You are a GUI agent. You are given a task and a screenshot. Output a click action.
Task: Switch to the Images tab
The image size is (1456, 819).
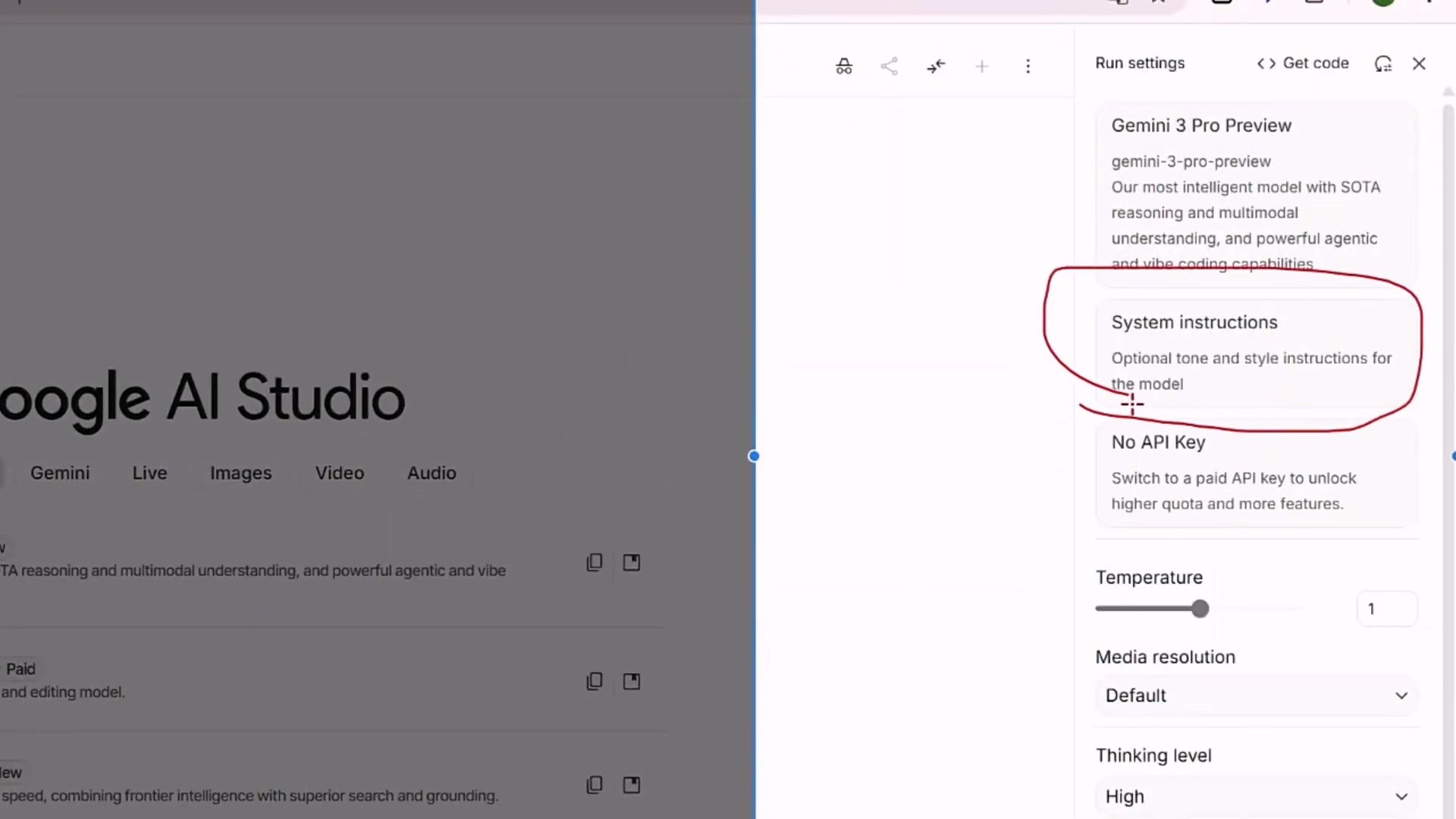240,472
